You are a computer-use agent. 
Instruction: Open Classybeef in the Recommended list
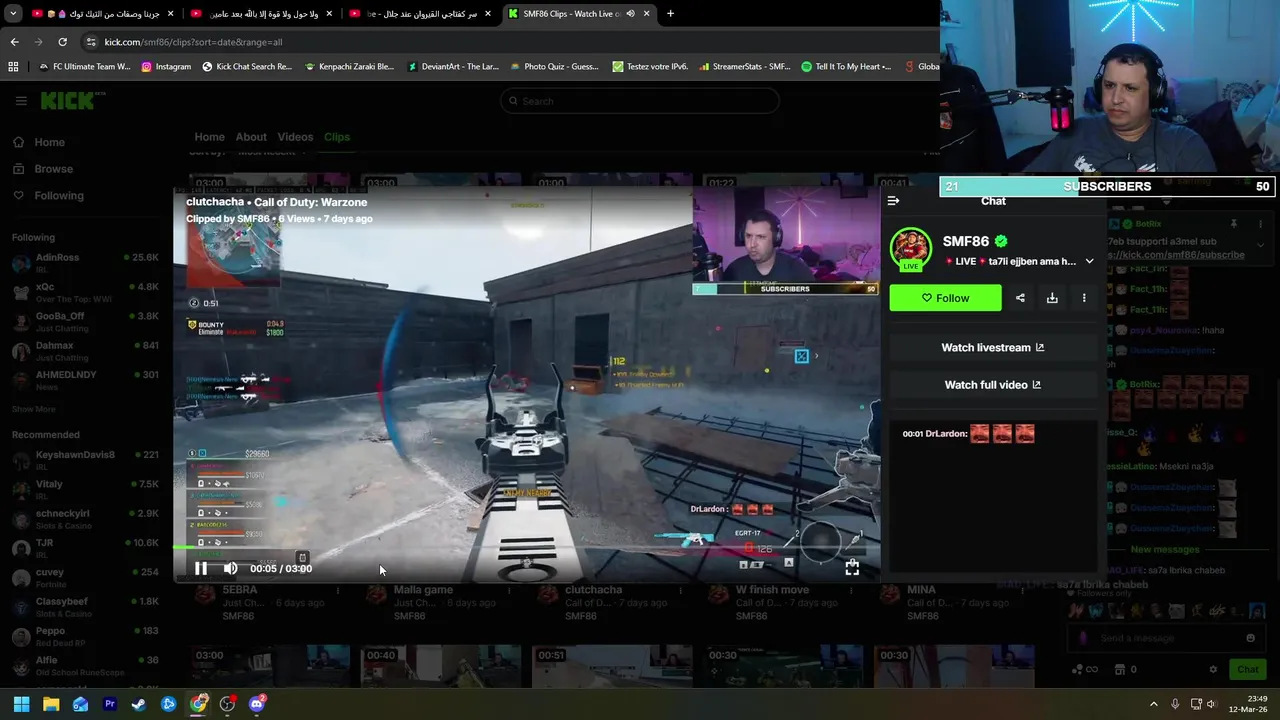click(x=85, y=607)
